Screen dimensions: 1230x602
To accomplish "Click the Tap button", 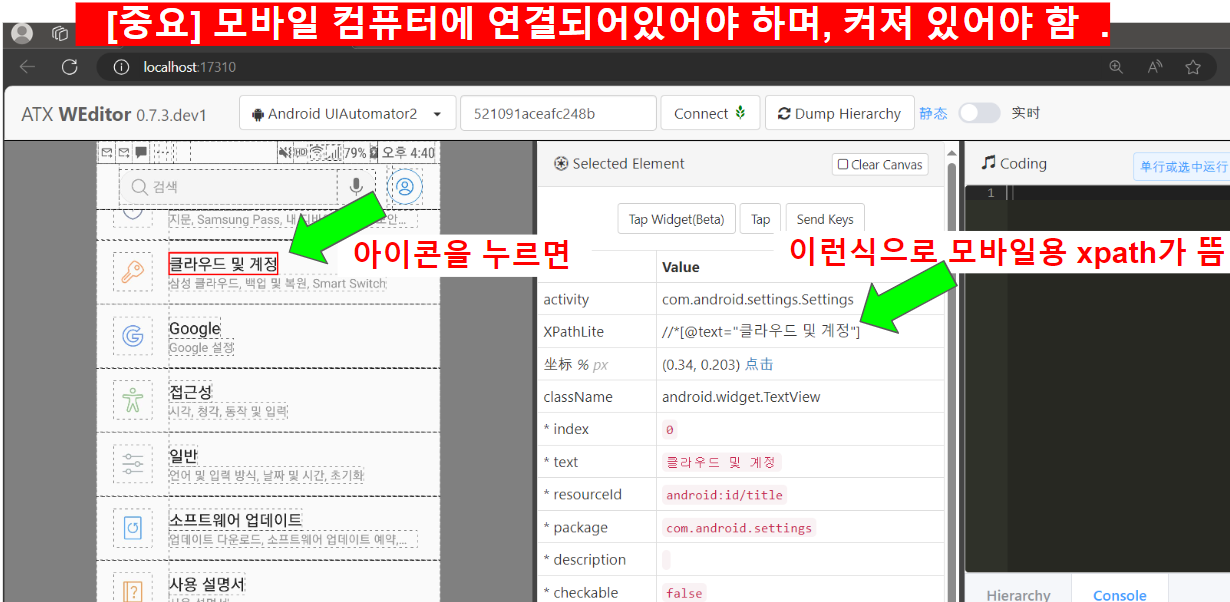I will [x=760, y=219].
